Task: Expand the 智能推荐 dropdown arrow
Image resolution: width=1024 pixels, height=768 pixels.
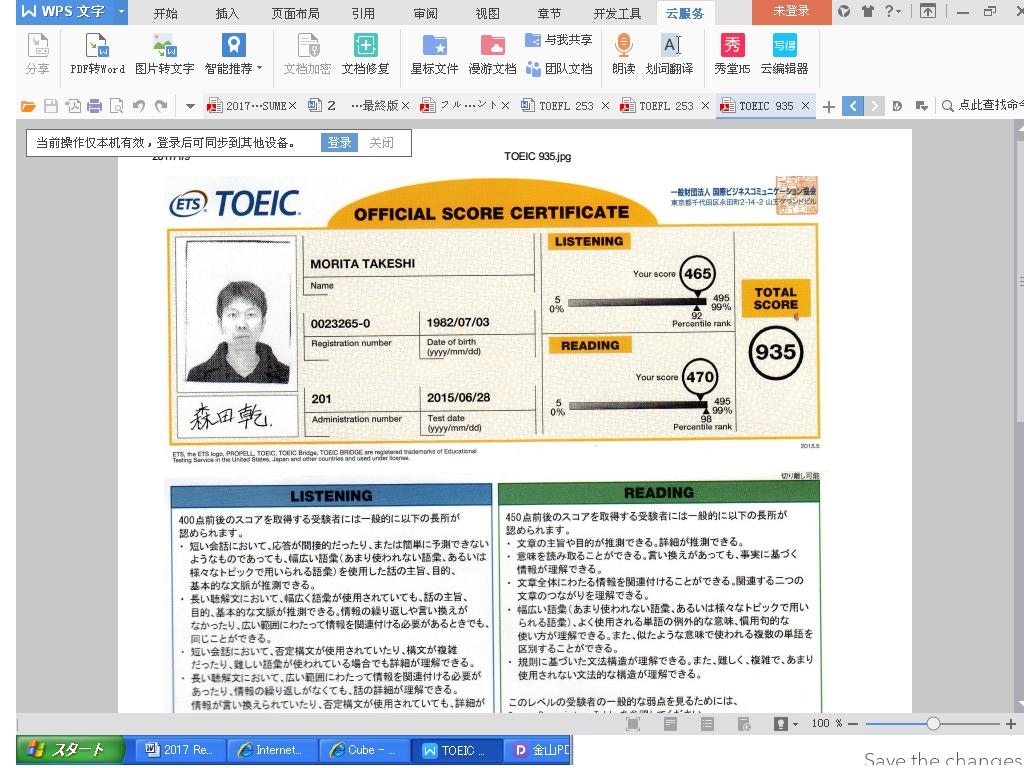Action: [260, 68]
